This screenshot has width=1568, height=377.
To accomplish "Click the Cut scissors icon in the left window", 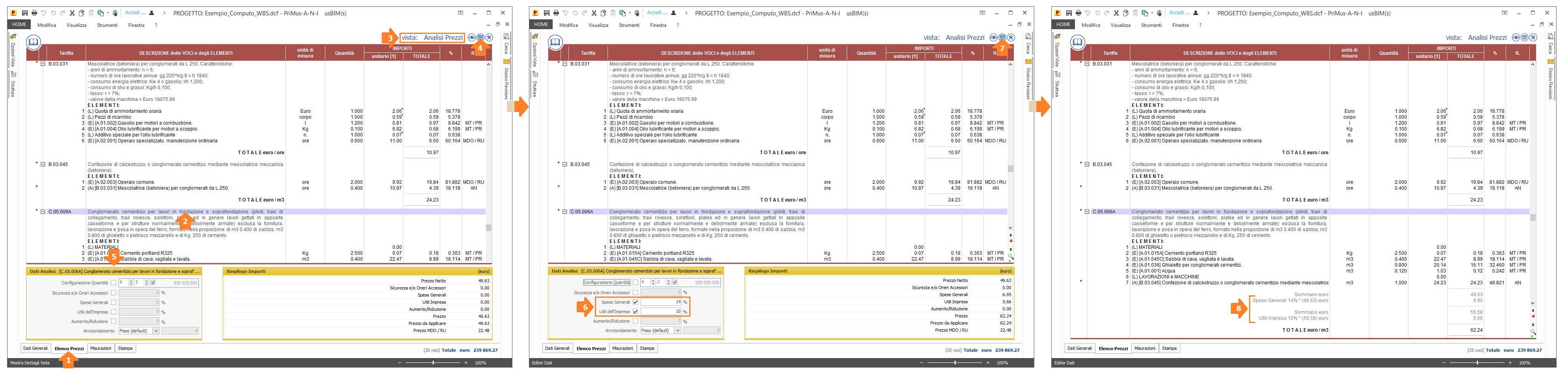I will click(x=72, y=13).
